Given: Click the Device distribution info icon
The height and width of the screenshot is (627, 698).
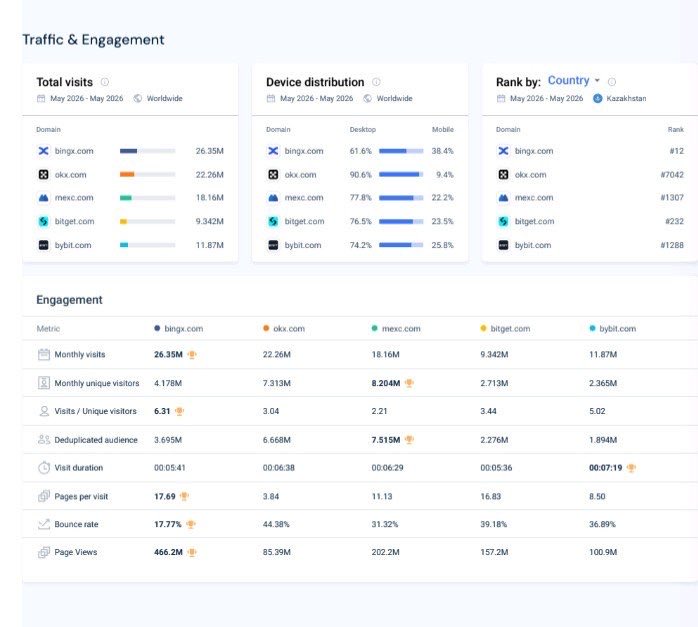Looking at the screenshot, I should click(x=376, y=82).
